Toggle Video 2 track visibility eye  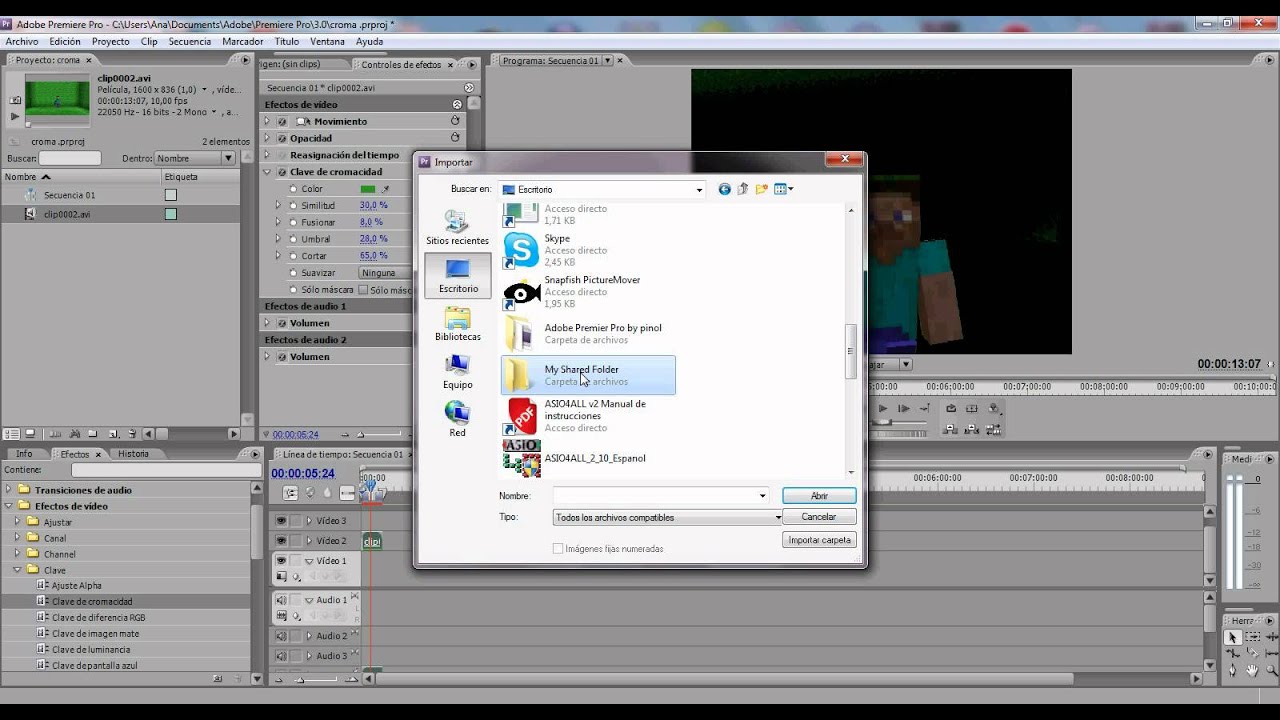pos(281,540)
